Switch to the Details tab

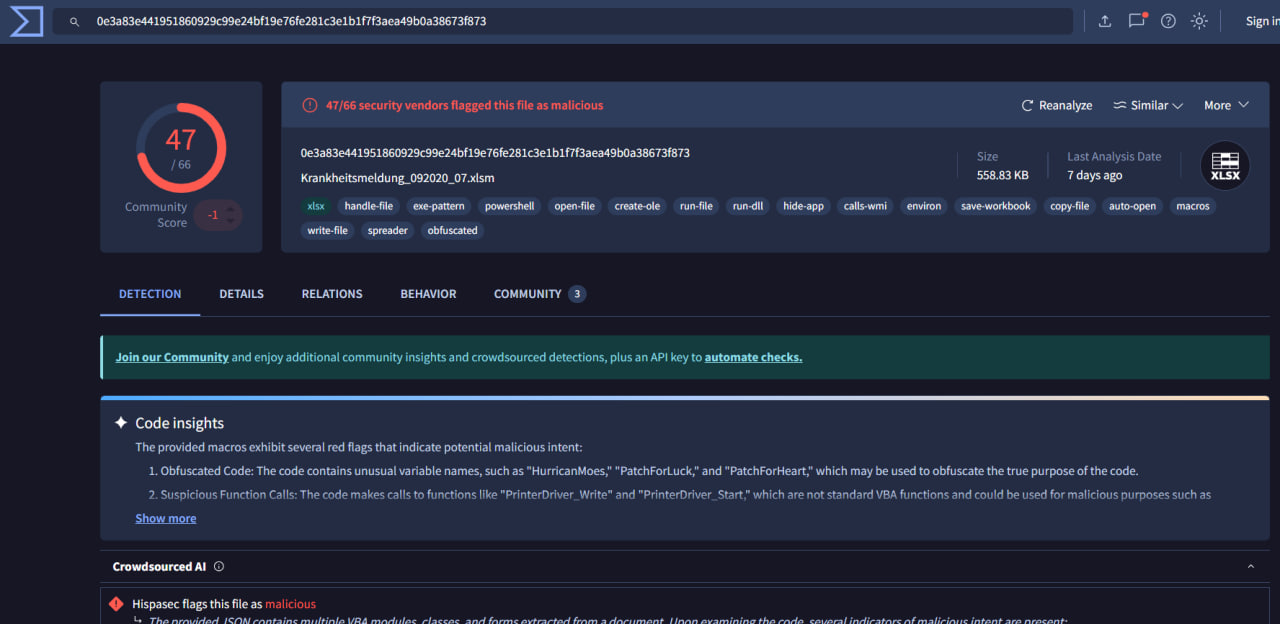241,294
